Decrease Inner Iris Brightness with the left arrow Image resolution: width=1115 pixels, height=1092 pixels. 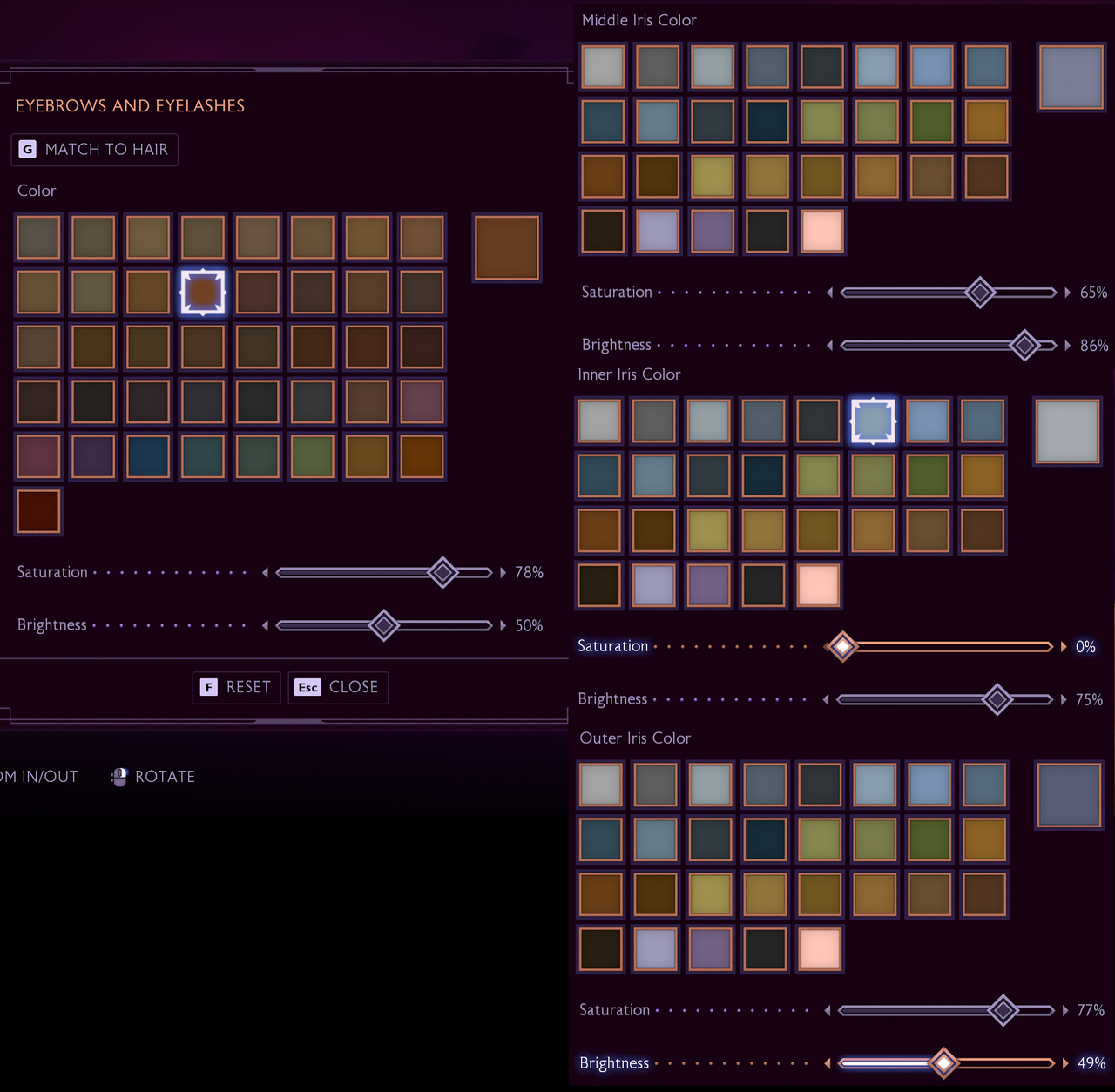click(x=825, y=699)
